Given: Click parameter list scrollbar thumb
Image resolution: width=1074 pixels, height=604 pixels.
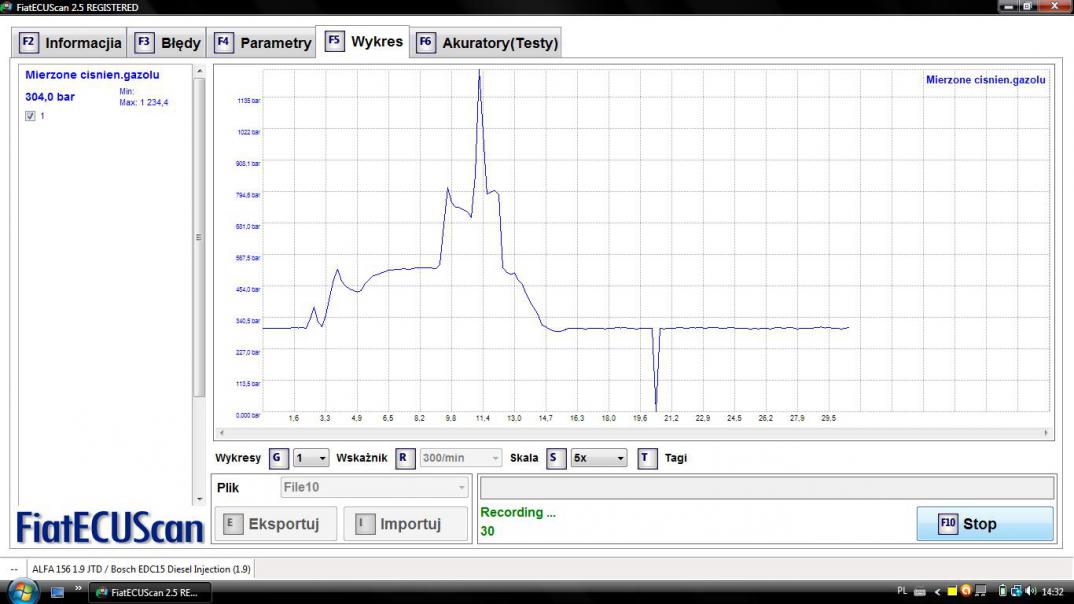Looking at the screenshot, I should click(199, 238).
